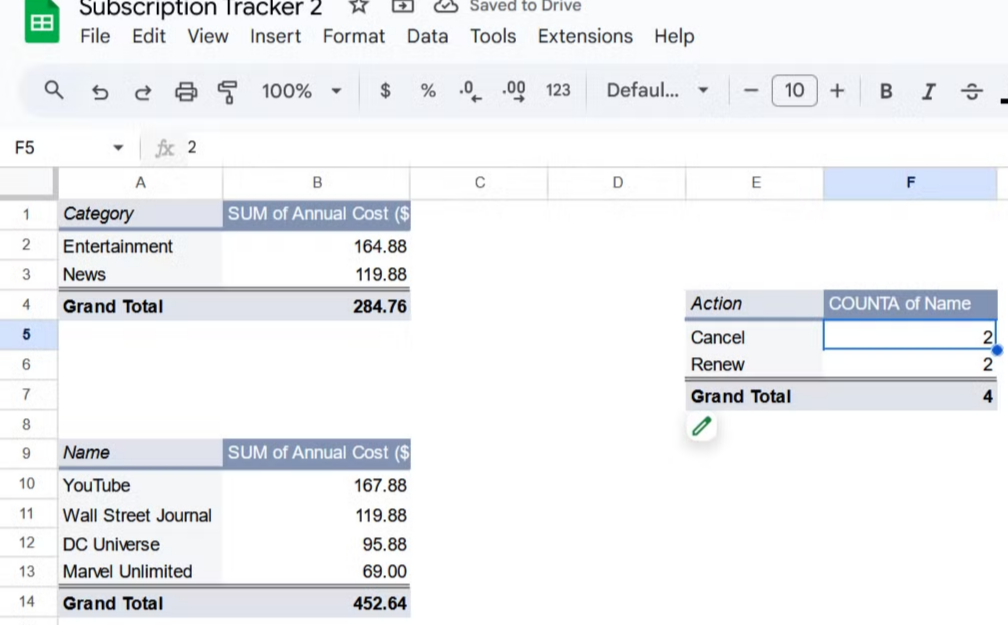The width and height of the screenshot is (1008, 625).
Task: Open the Insert menu
Action: click(275, 36)
